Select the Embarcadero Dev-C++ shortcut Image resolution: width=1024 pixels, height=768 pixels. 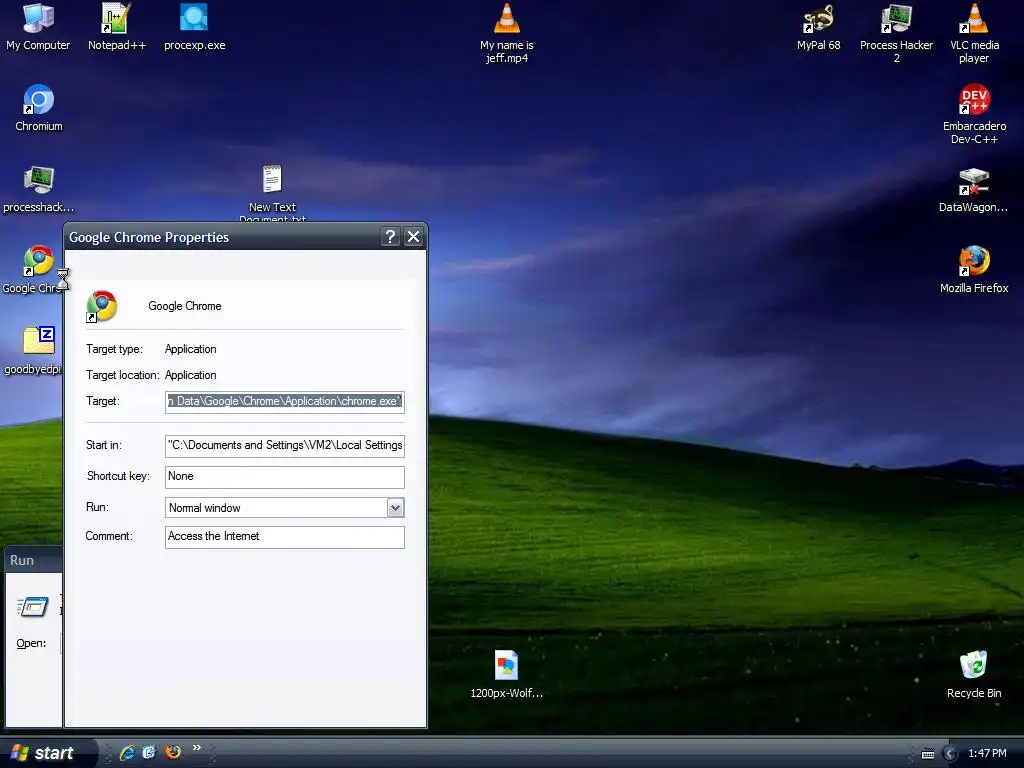point(974,114)
